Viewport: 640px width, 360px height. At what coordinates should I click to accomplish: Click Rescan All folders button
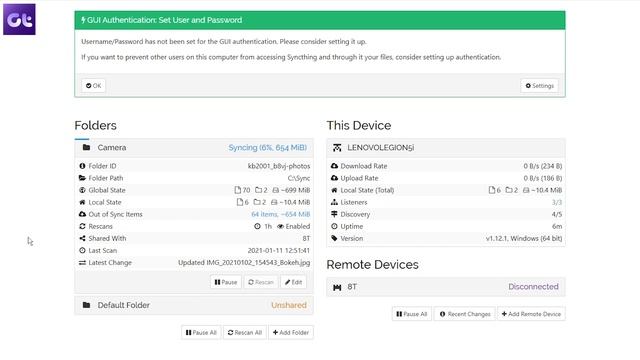coord(245,333)
